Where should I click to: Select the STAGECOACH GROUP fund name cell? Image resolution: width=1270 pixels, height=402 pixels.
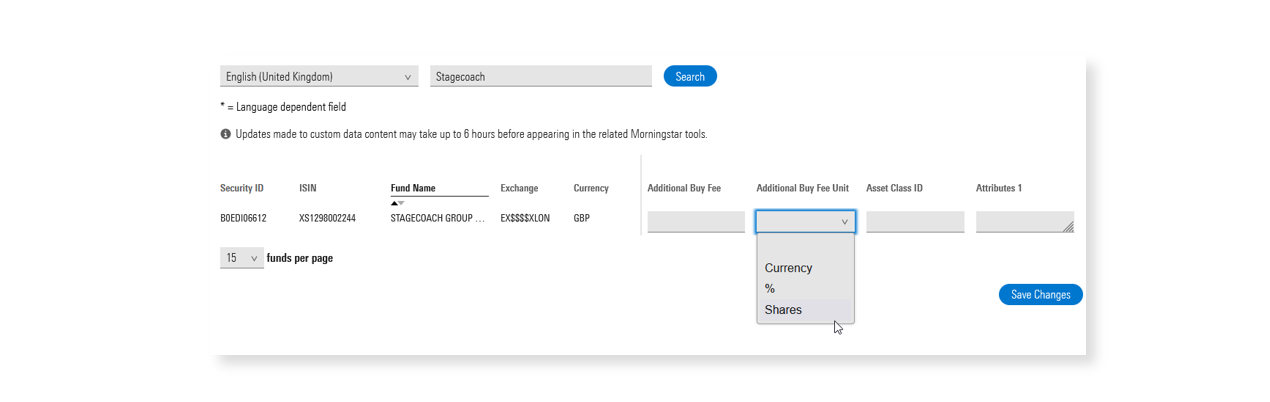tap(437, 218)
